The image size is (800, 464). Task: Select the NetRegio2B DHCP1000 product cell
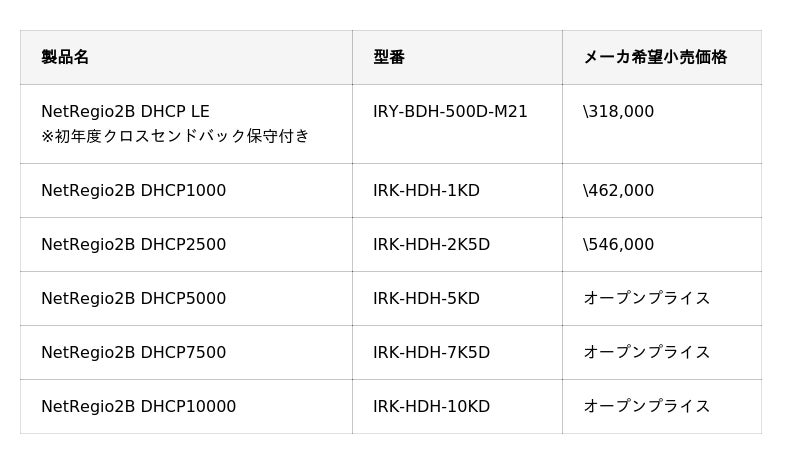133,191
